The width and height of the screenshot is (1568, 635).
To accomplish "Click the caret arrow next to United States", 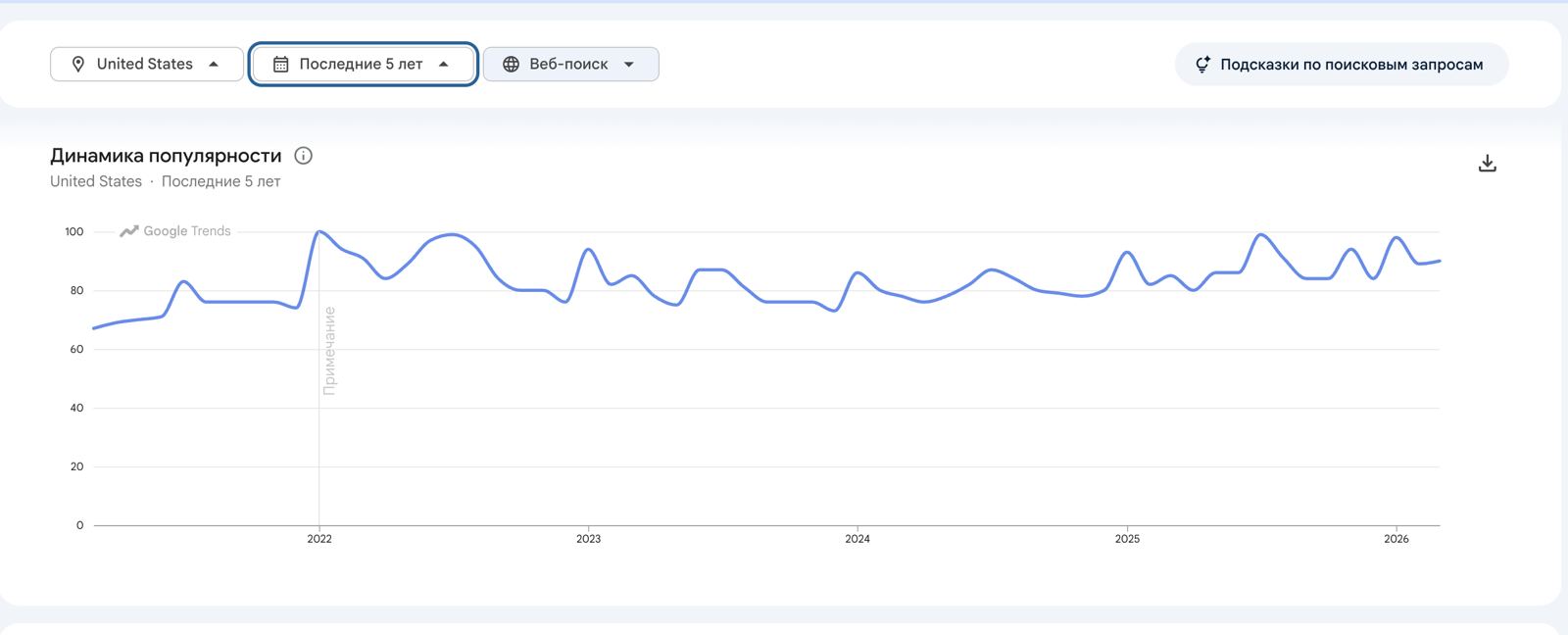I will (214, 65).
